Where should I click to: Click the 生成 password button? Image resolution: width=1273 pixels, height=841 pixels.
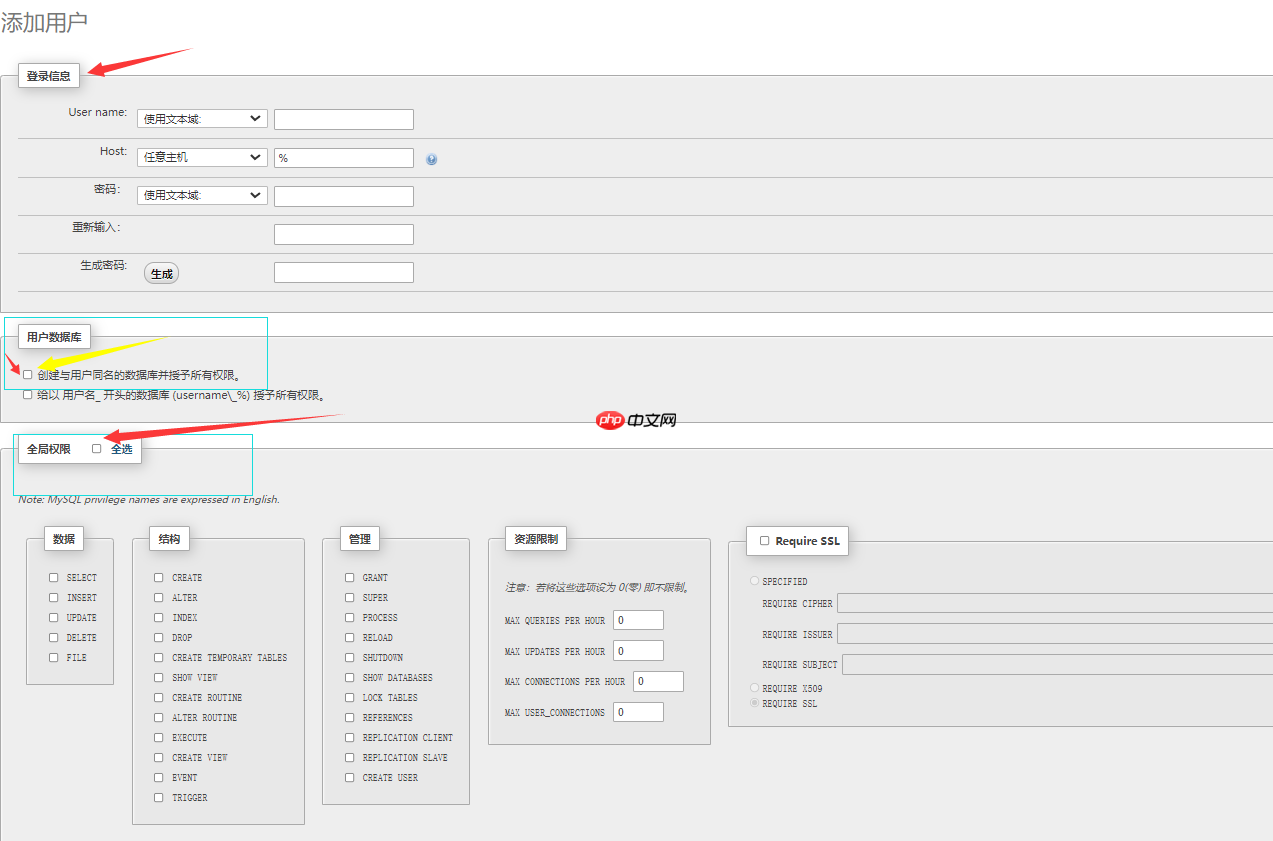click(x=161, y=273)
